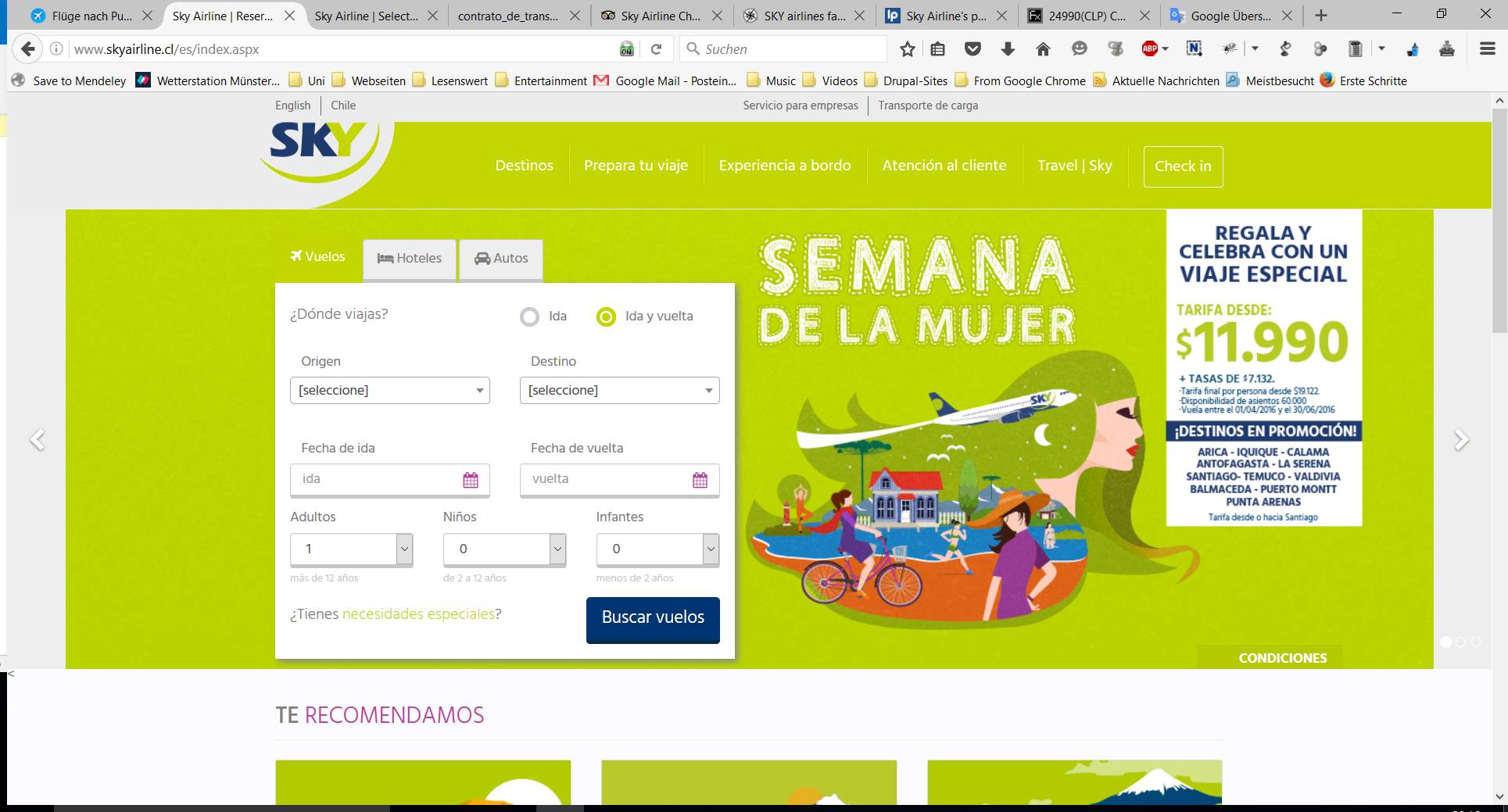Open the necesidades especiales link

[419, 614]
